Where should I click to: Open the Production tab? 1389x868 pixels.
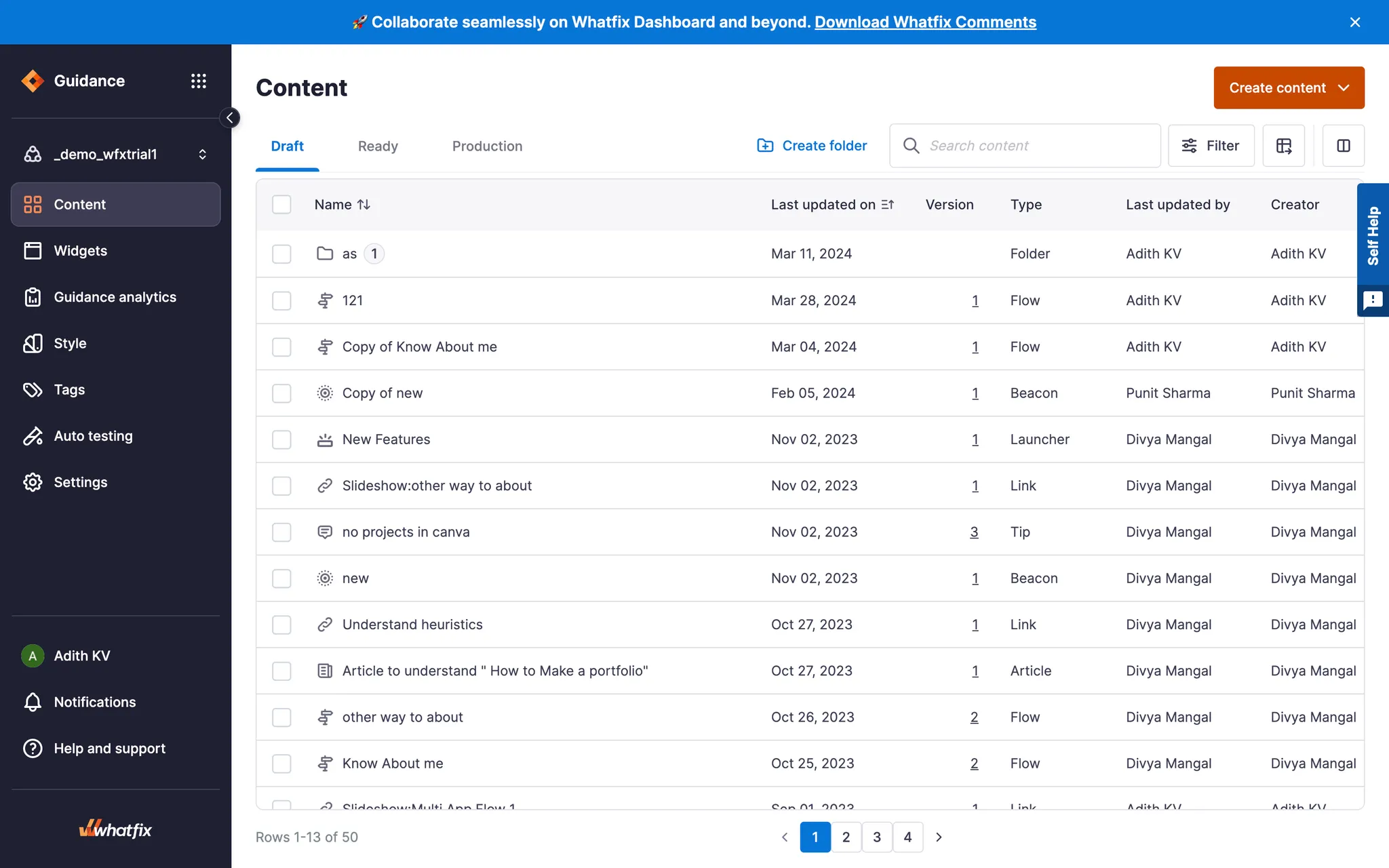(x=487, y=146)
